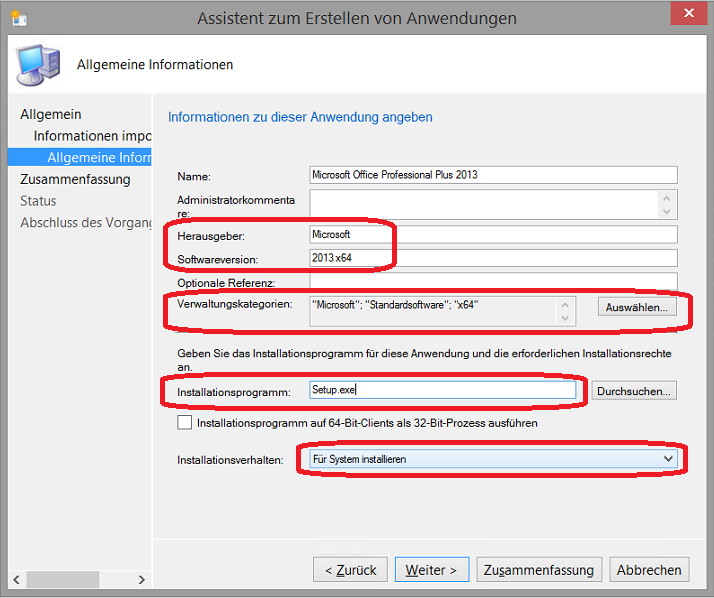Image resolution: width=714 pixels, height=598 pixels.
Task: Click the Installationsverhalten label
Action: click(230, 460)
